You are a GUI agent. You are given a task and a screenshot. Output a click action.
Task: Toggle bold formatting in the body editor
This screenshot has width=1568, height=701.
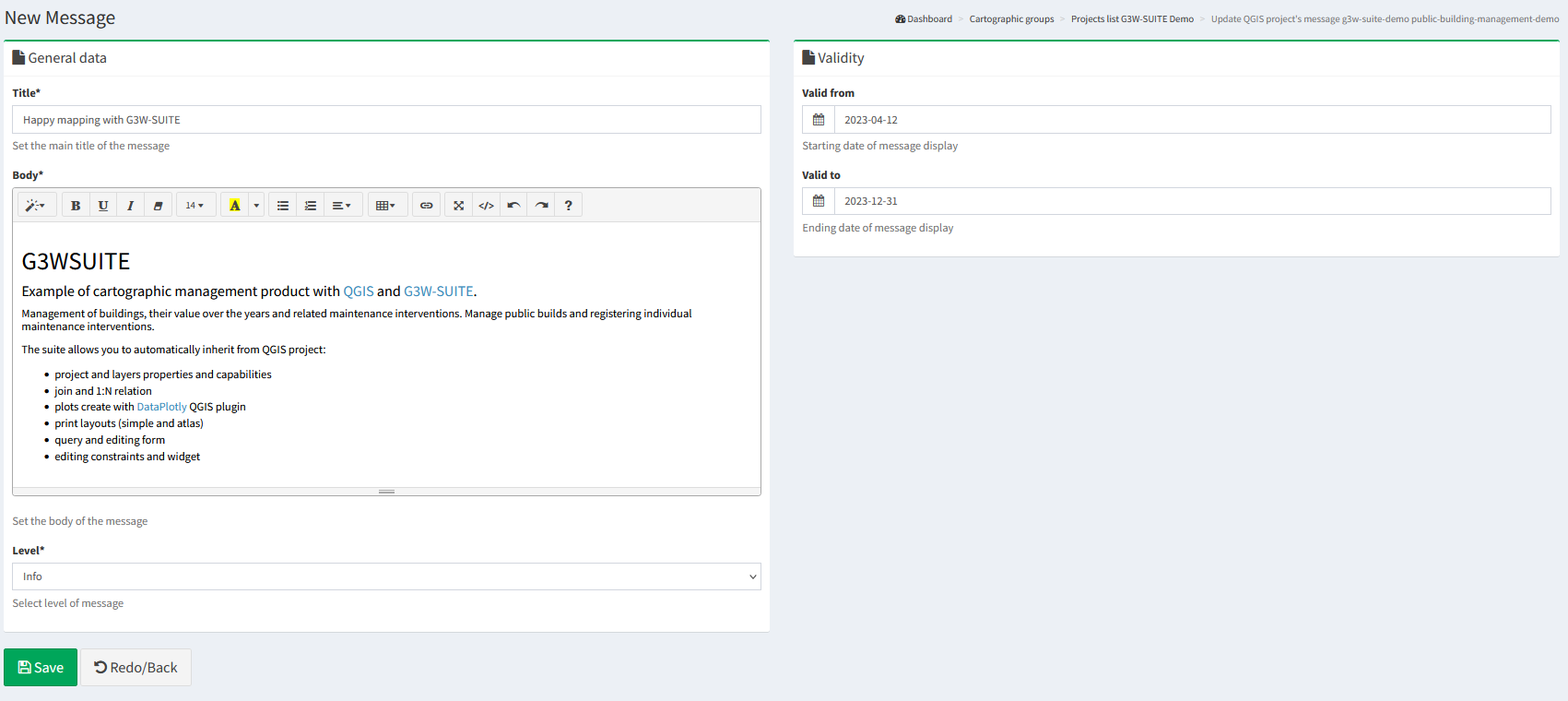tap(76, 206)
